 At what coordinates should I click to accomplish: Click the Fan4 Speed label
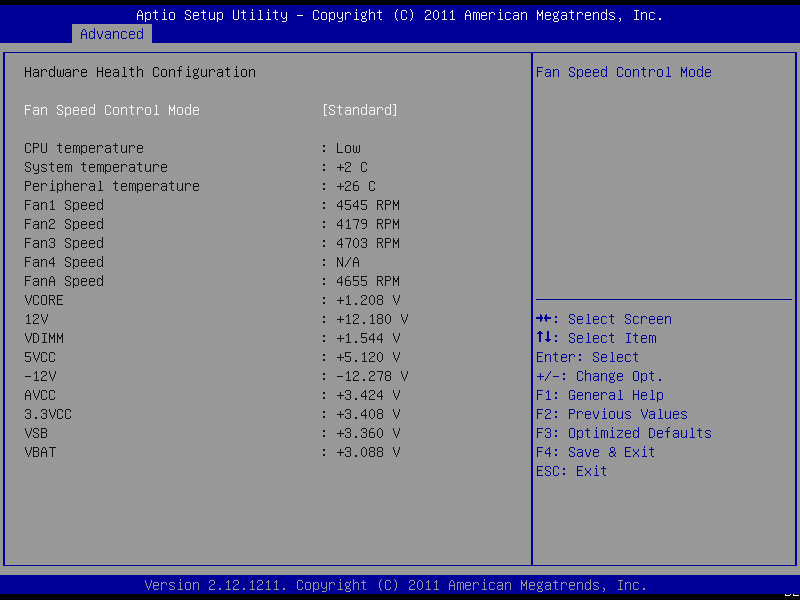(64, 262)
